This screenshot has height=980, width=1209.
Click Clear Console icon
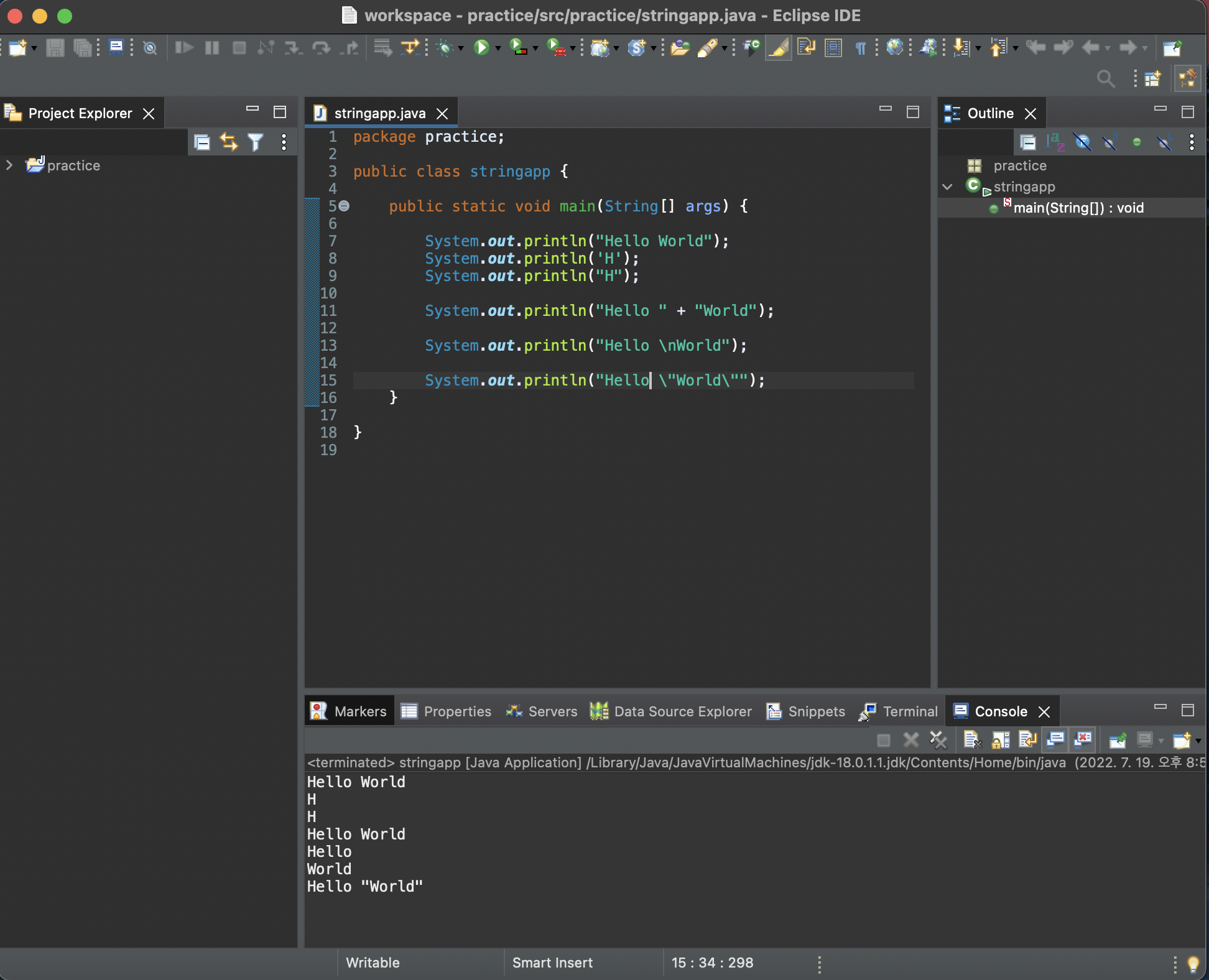tap(972, 739)
